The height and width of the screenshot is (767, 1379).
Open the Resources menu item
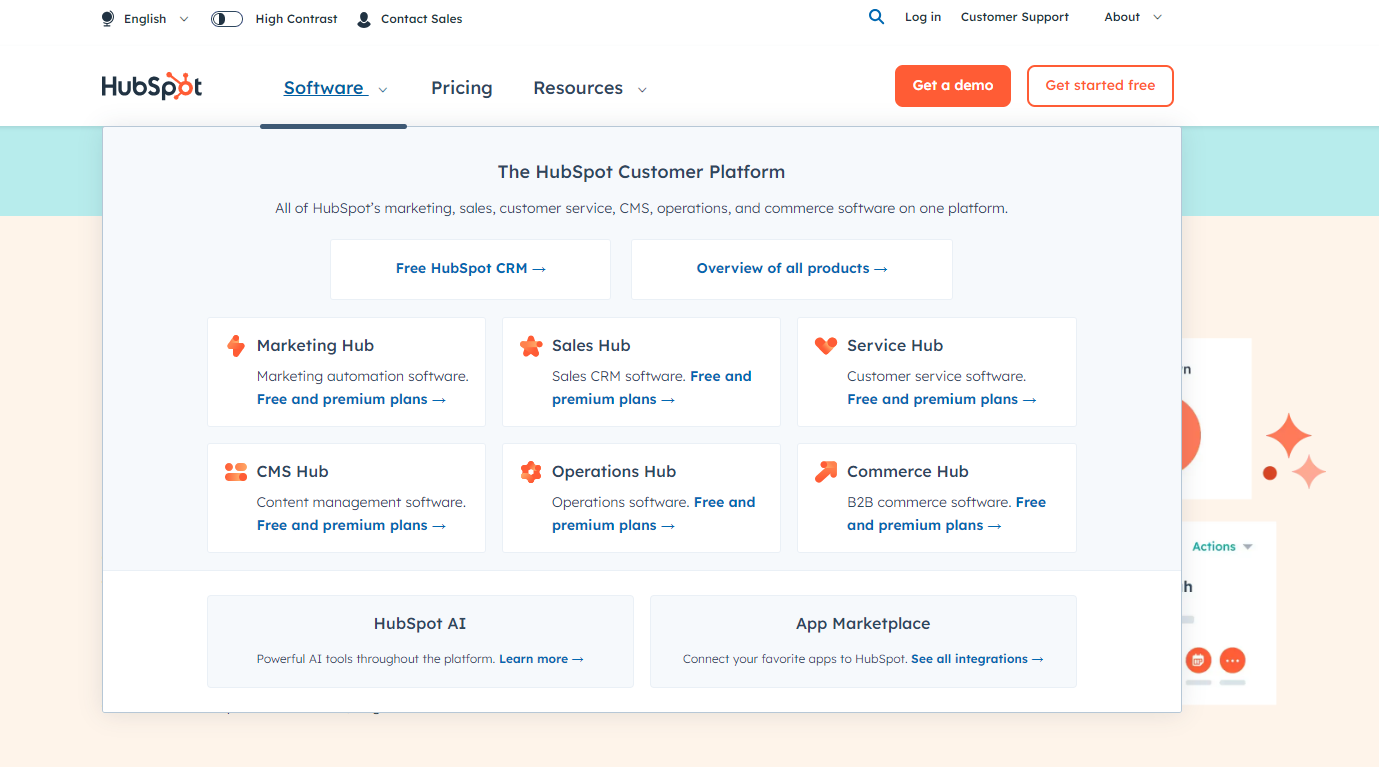(578, 88)
